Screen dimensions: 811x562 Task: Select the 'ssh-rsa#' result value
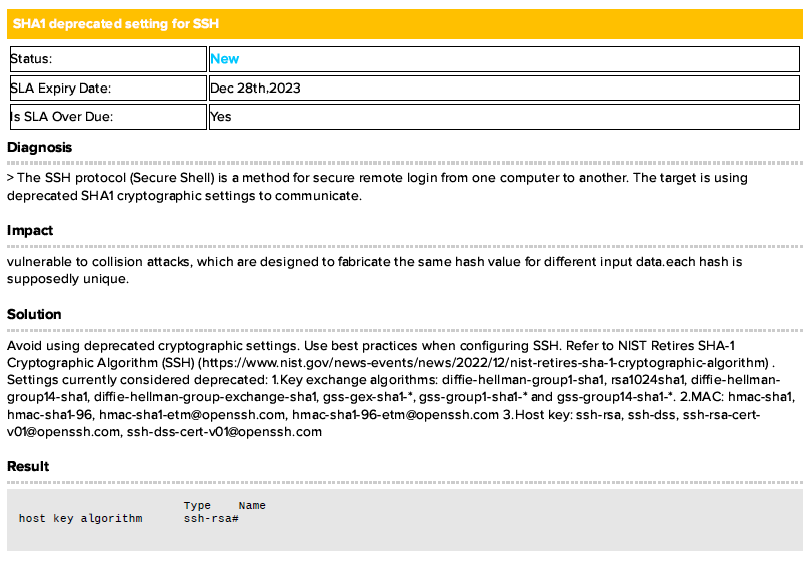click(210, 518)
